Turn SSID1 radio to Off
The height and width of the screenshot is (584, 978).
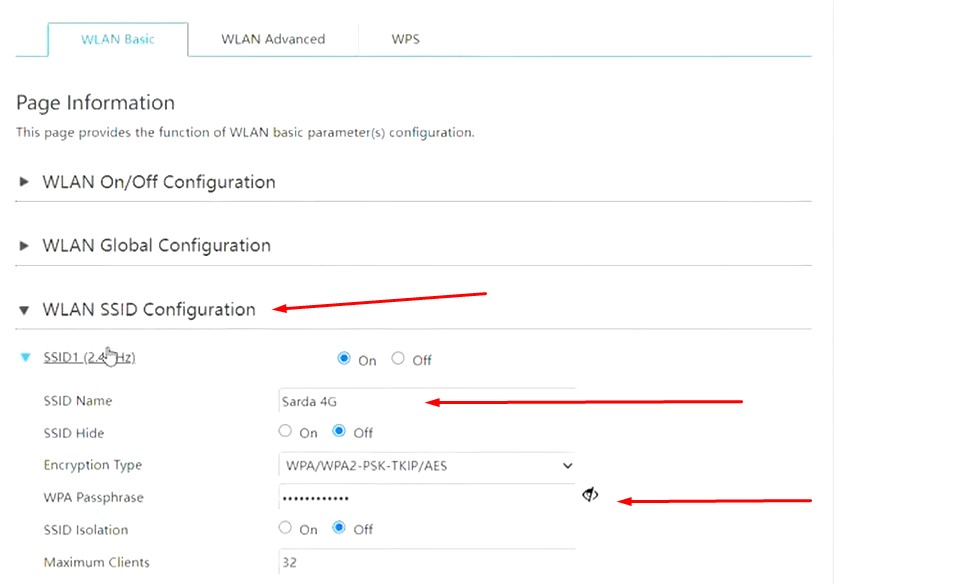point(398,358)
